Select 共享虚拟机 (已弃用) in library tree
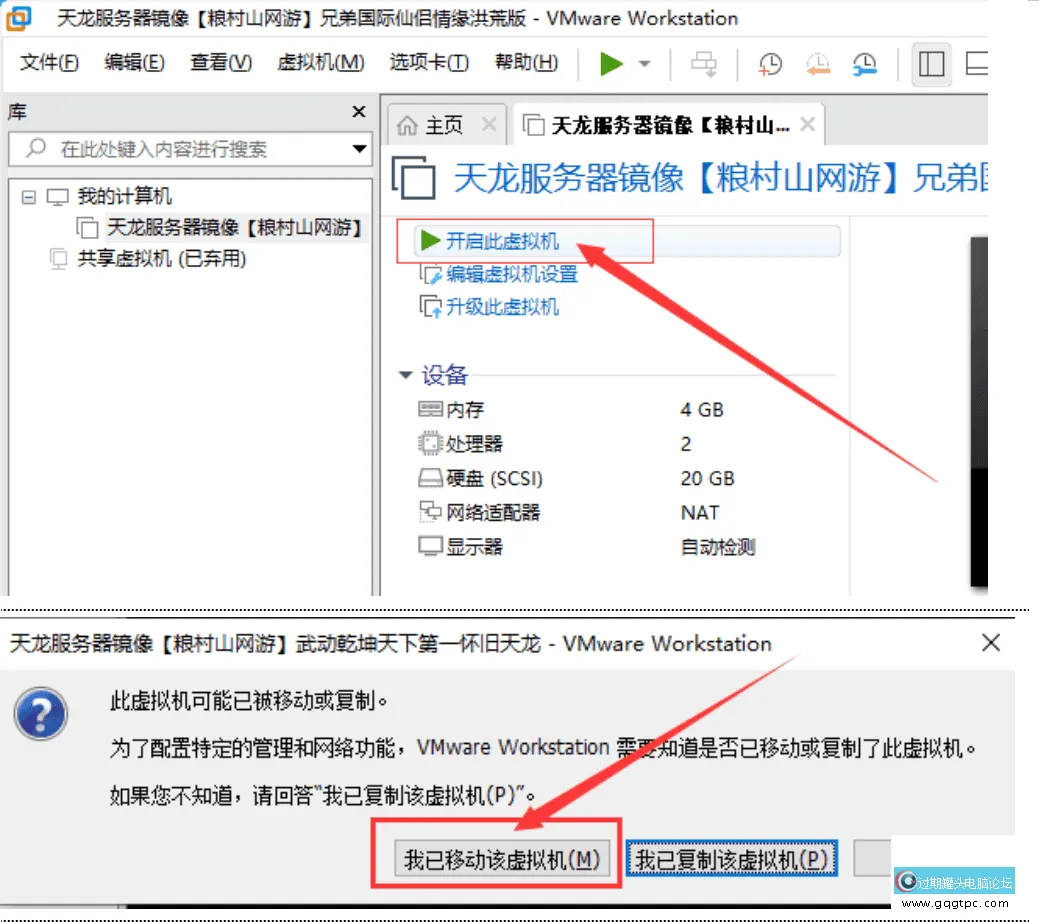 [162, 259]
